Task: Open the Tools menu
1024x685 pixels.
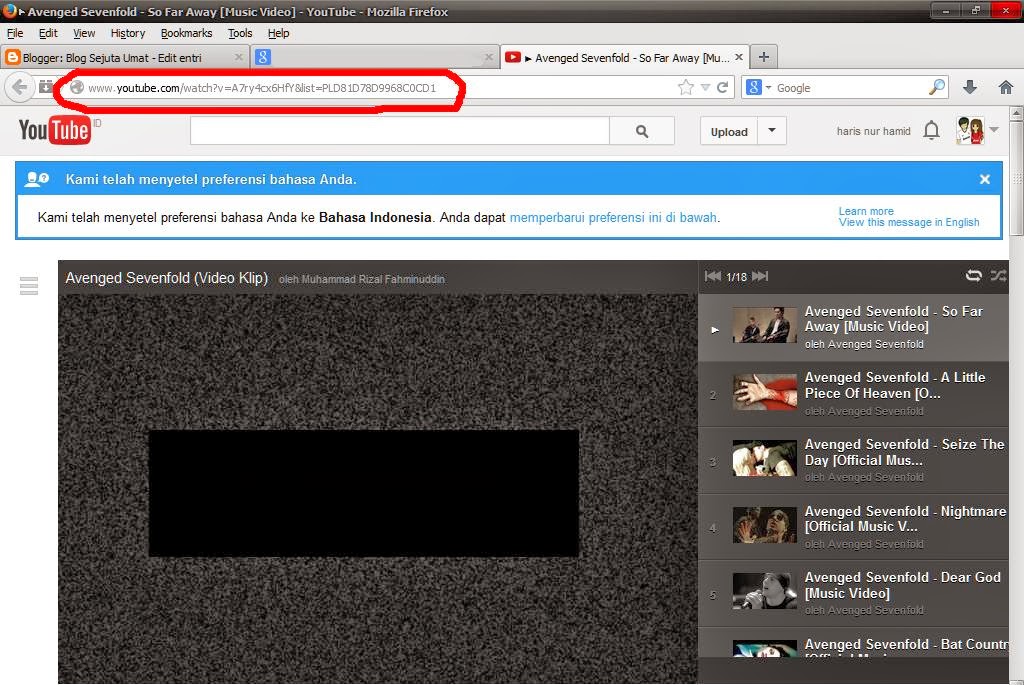Action: 240,33
